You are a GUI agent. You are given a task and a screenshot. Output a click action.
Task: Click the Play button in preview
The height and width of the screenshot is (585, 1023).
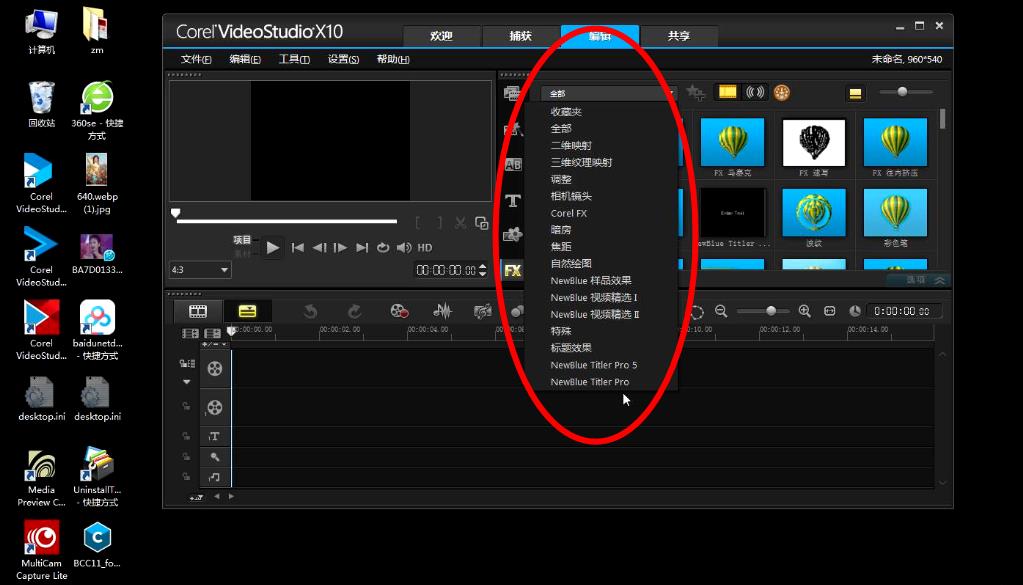pos(273,247)
